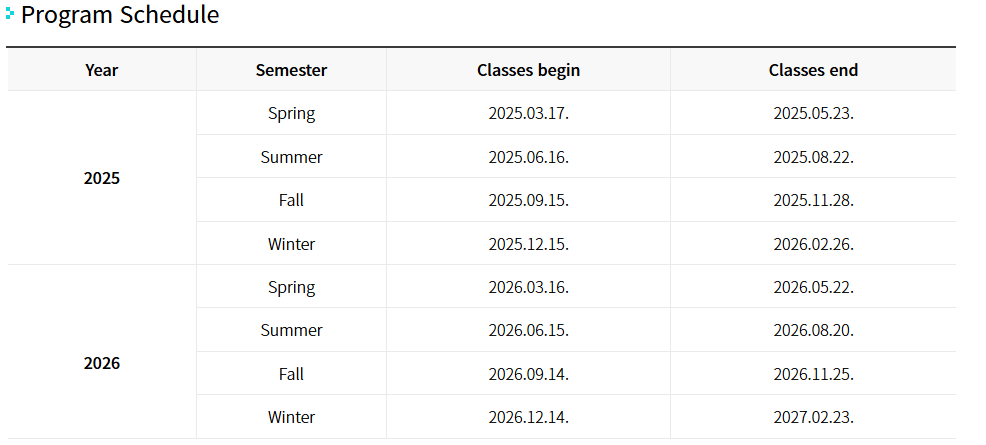This screenshot has width=986, height=445.
Task: Select the end date 2026.02.26.
Action: (813, 244)
